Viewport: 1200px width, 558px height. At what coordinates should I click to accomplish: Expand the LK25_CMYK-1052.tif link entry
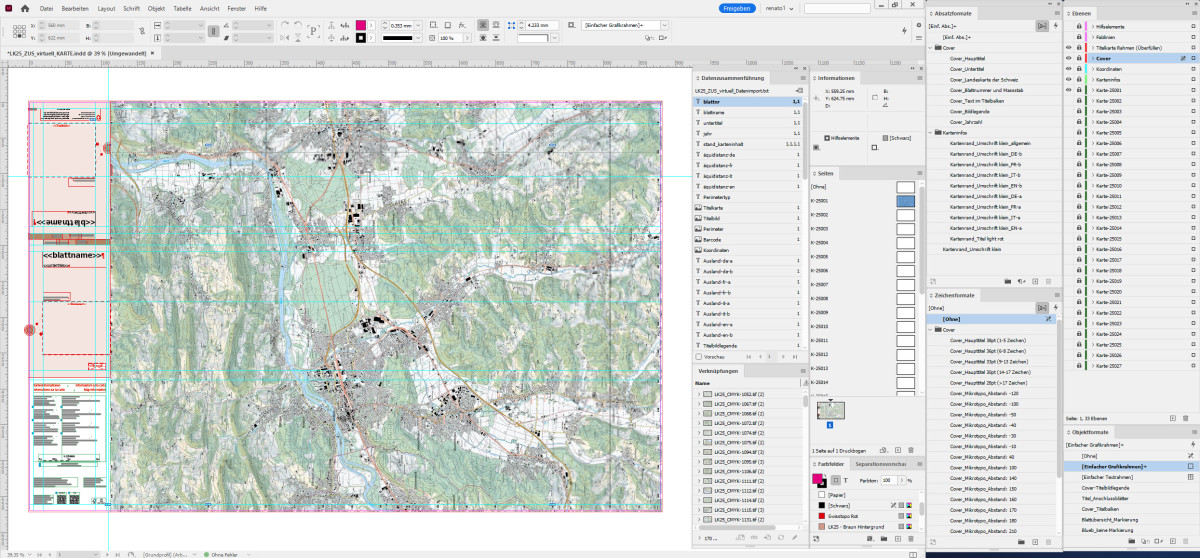point(699,394)
